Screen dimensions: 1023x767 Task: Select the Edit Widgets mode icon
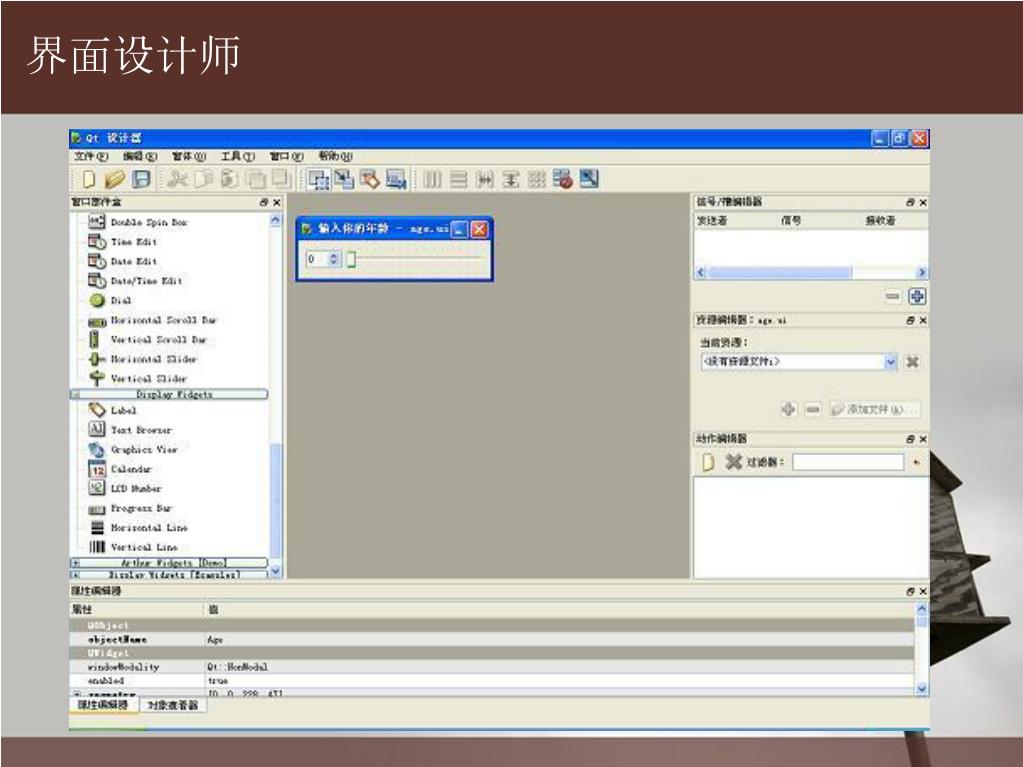319,179
